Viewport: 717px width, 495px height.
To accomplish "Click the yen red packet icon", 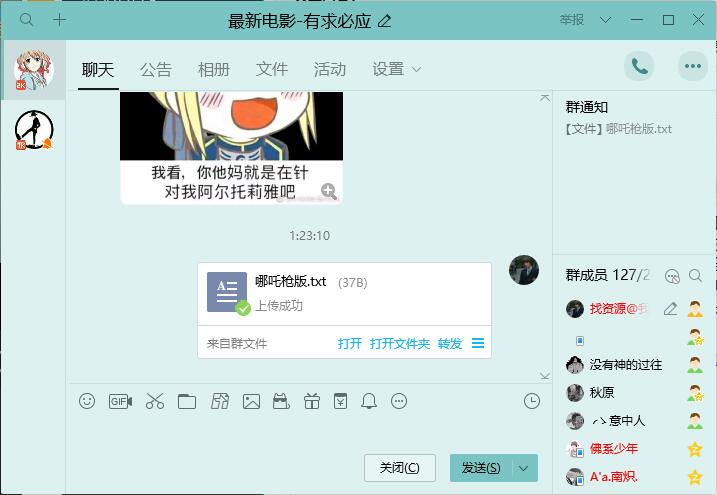I will click(x=340, y=401).
